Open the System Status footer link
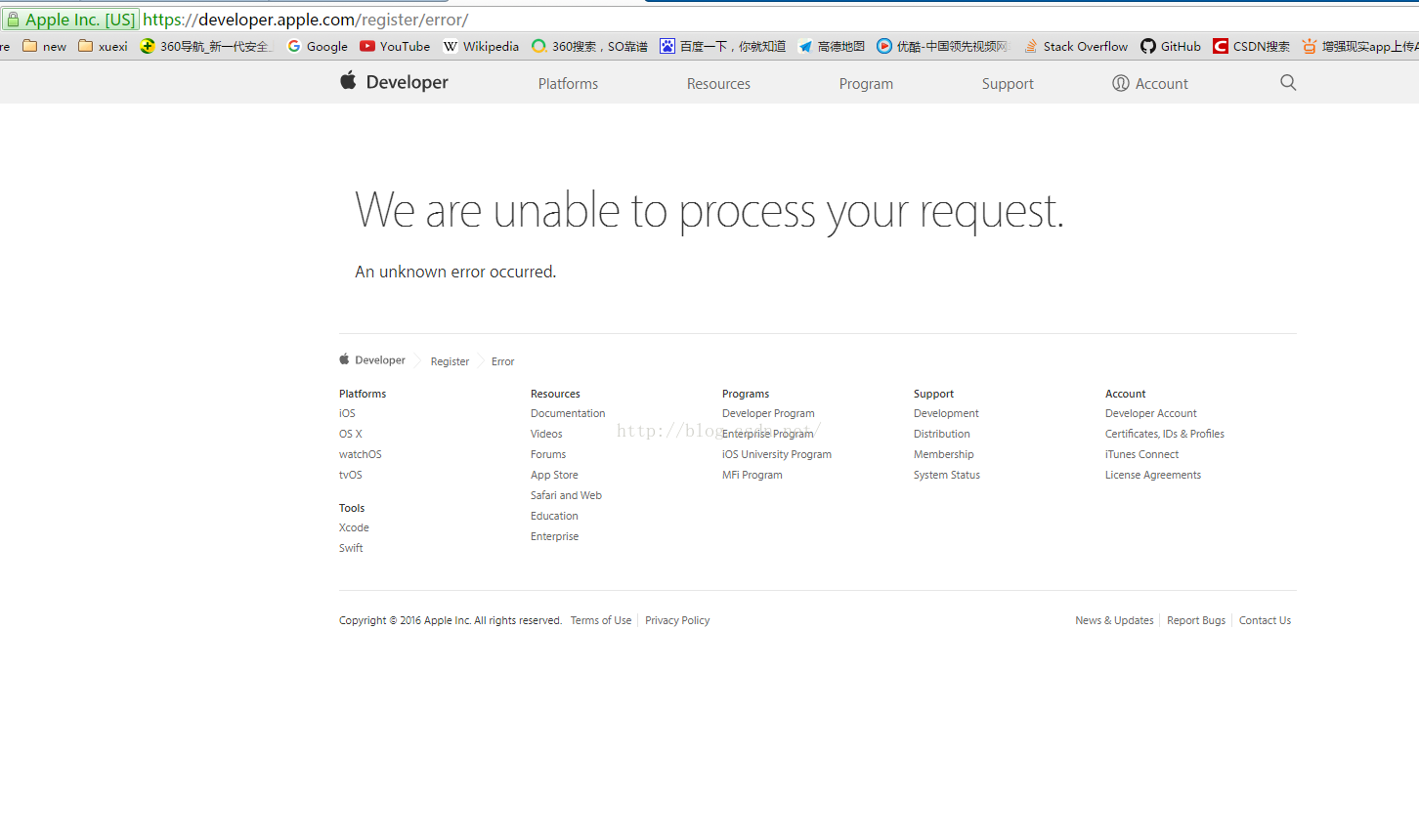Image resolution: width=1419 pixels, height=840 pixels. click(947, 475)
